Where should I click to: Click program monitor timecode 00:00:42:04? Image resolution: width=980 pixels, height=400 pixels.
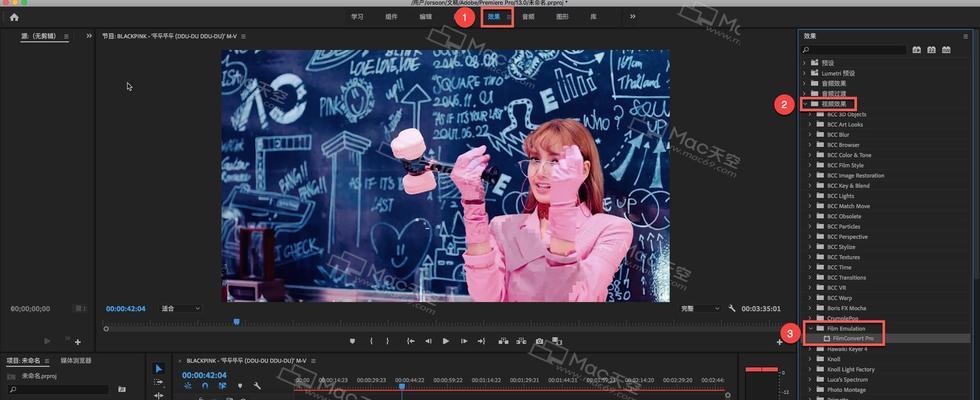click(x=126, y=308)
